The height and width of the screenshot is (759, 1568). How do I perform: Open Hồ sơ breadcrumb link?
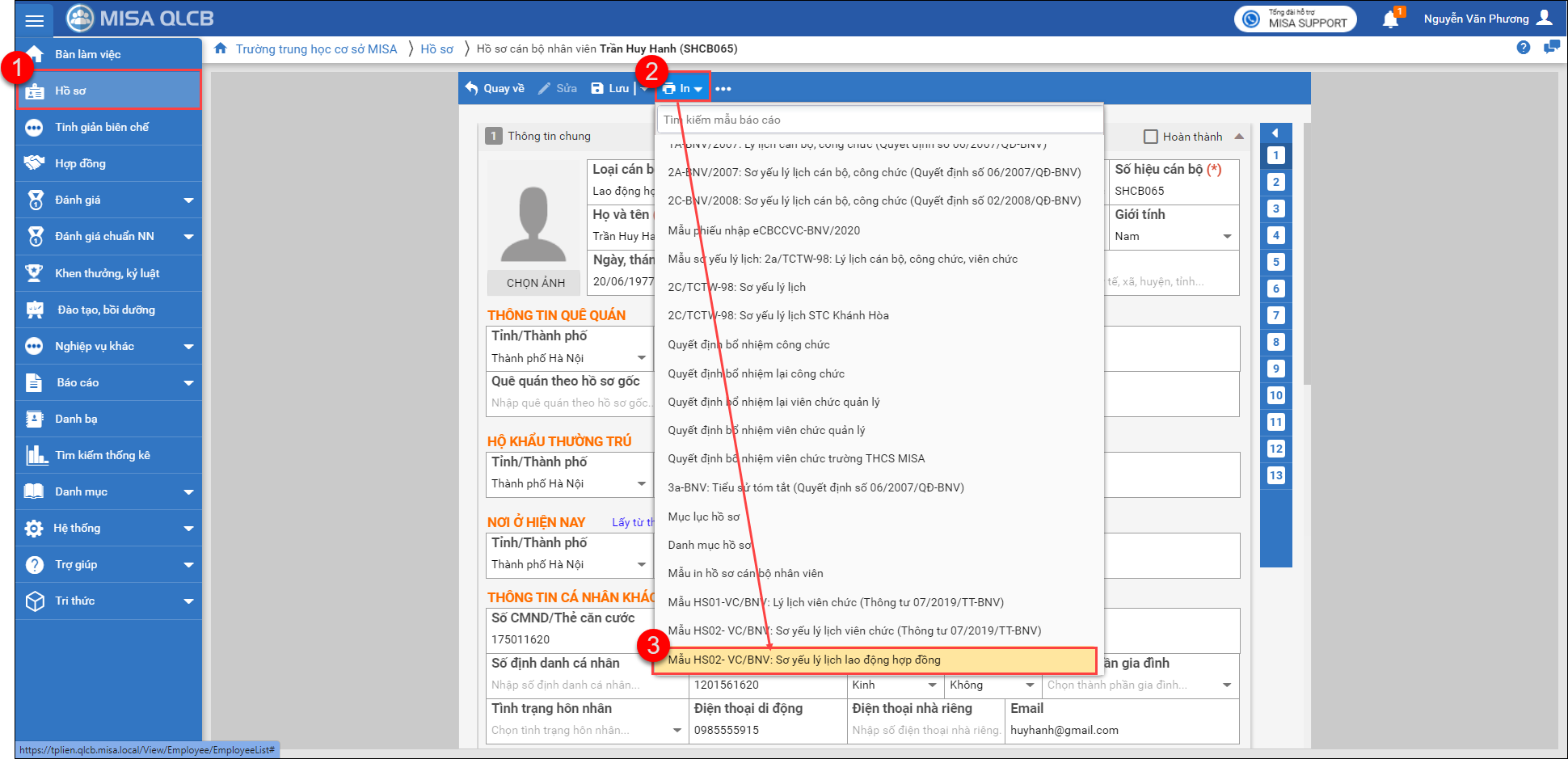pos(436,48)
